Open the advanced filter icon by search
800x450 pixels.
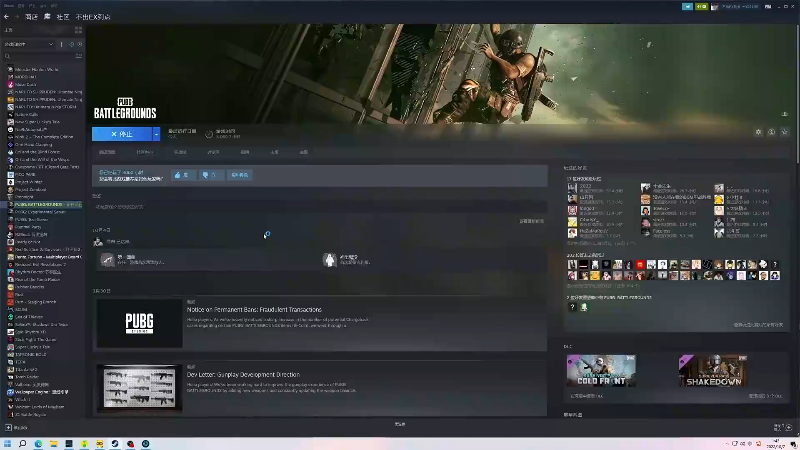[79, 56]
